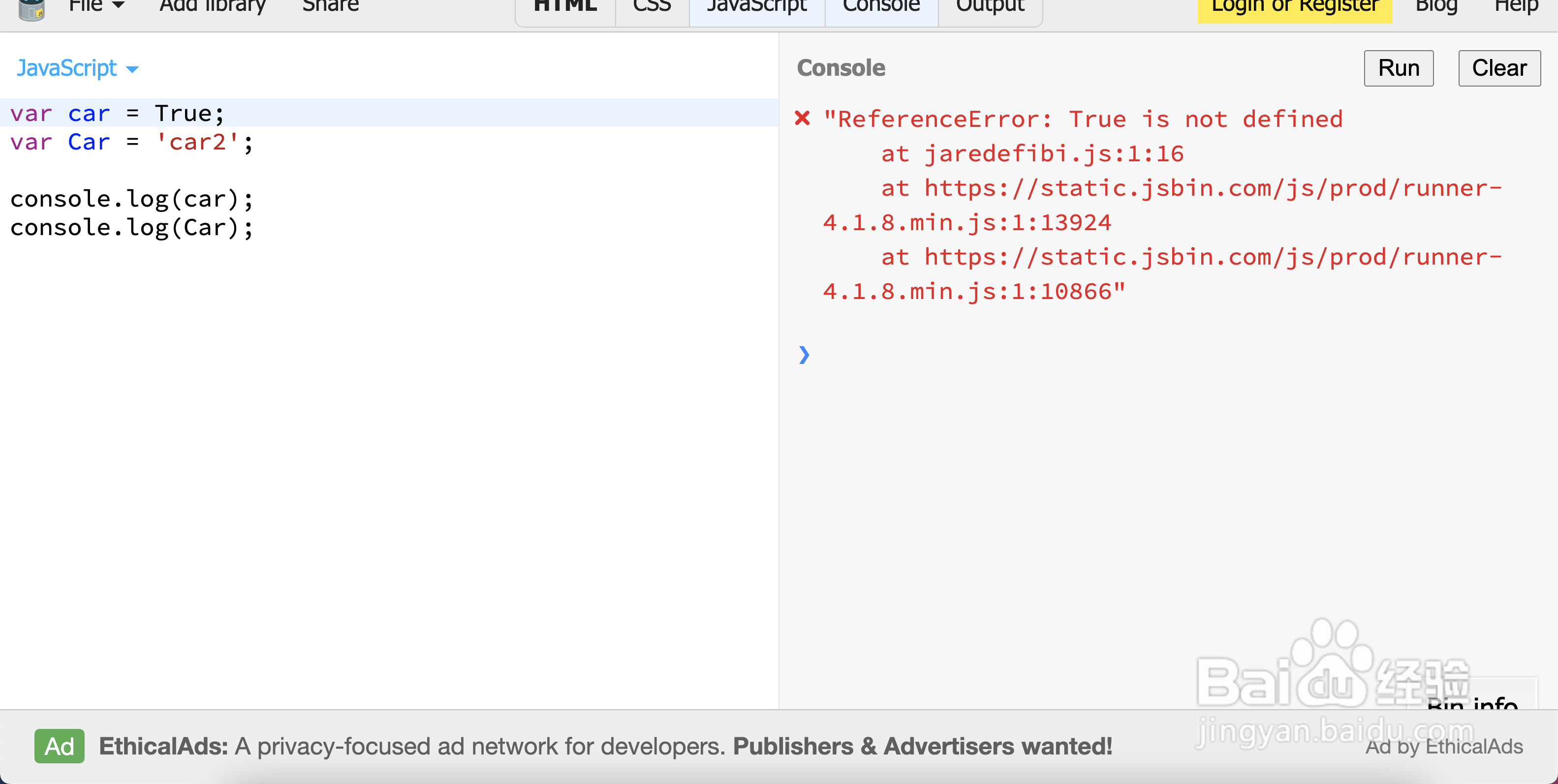Click the green Ad badge
This screenshot has width=1558, height=784.
[59, 746]
